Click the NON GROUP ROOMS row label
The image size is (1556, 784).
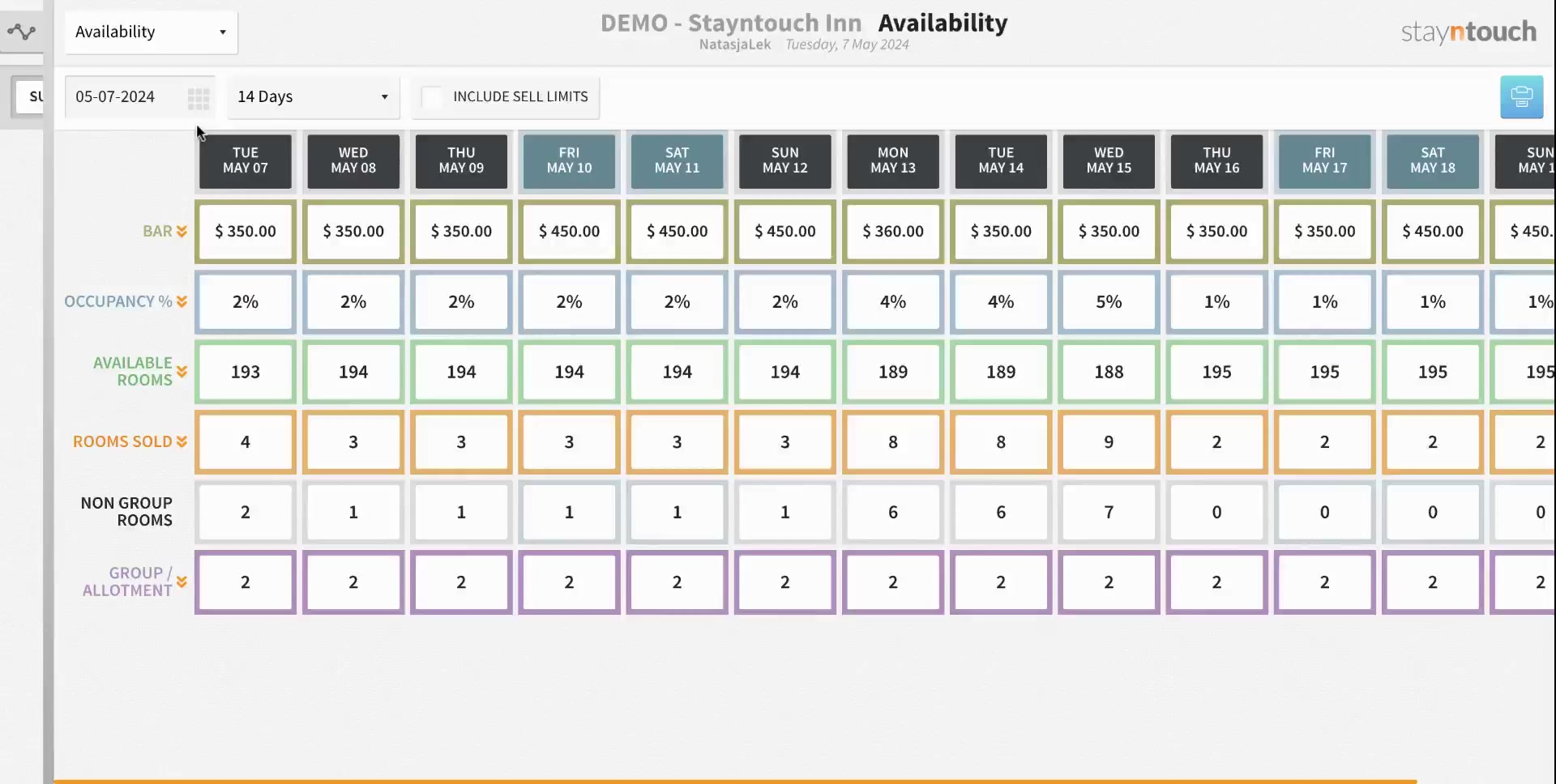(x=126, y=512)
